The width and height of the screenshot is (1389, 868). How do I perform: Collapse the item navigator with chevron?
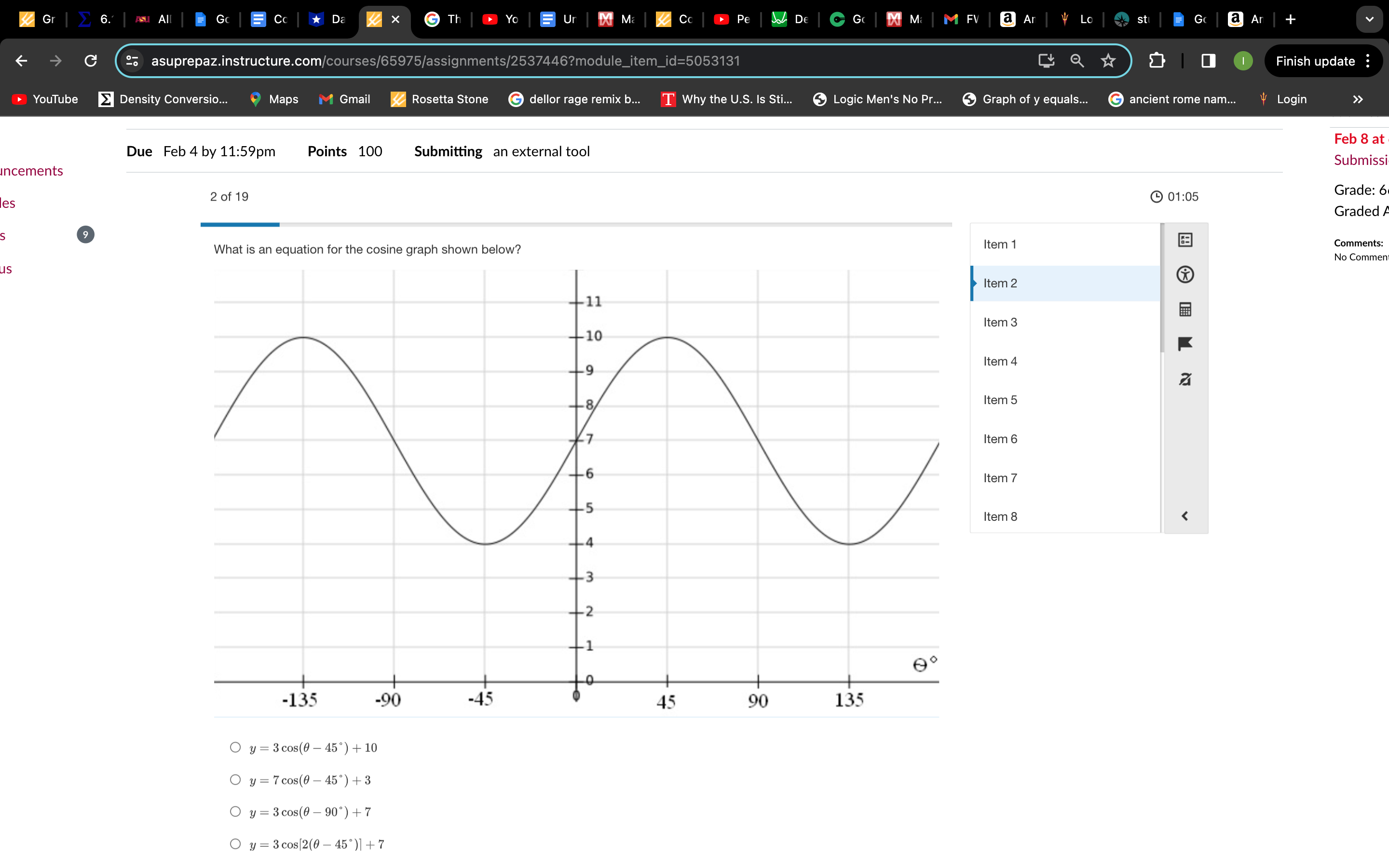[1185, 516]
